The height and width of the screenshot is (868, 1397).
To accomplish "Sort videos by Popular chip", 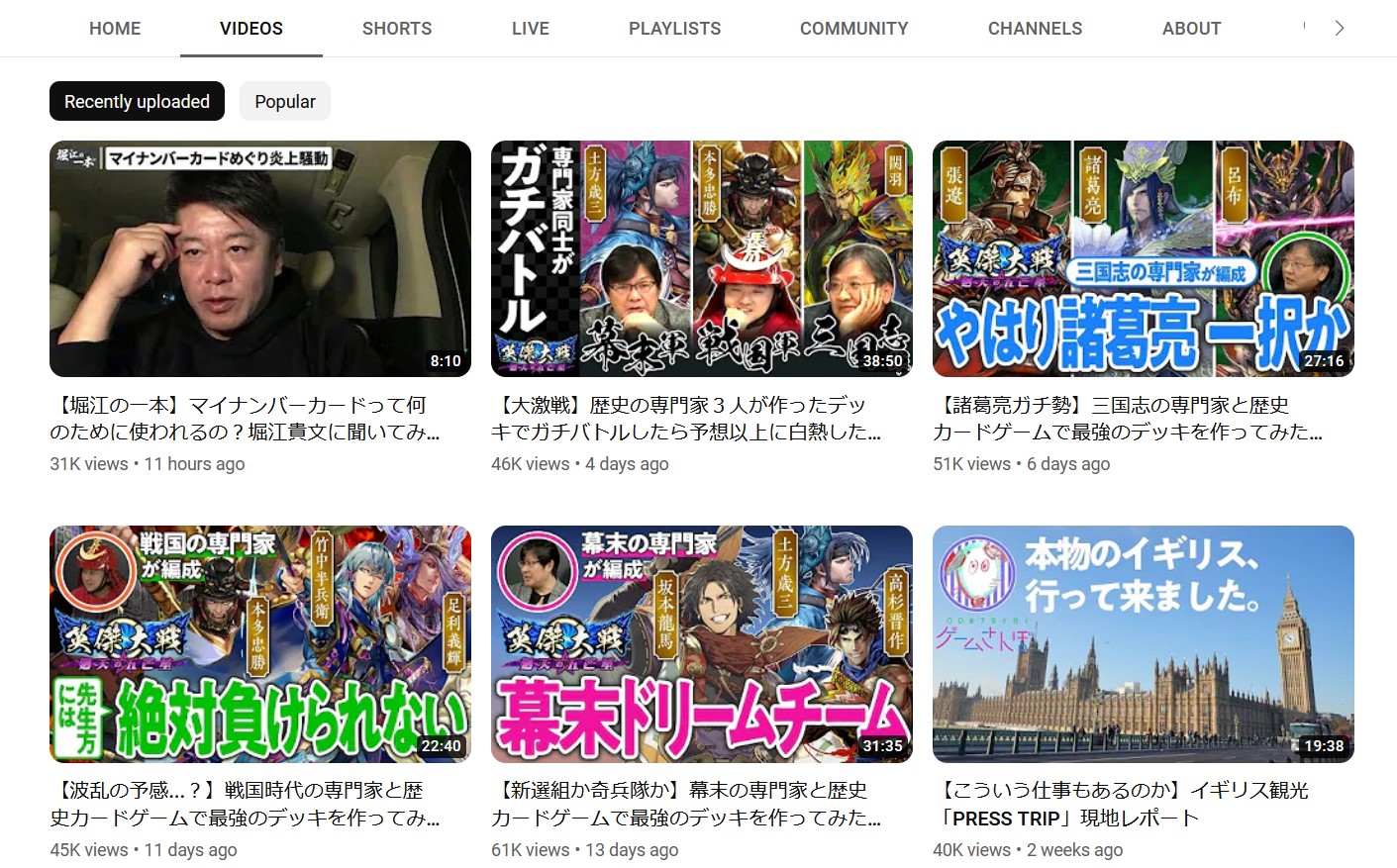I will 285,102.
